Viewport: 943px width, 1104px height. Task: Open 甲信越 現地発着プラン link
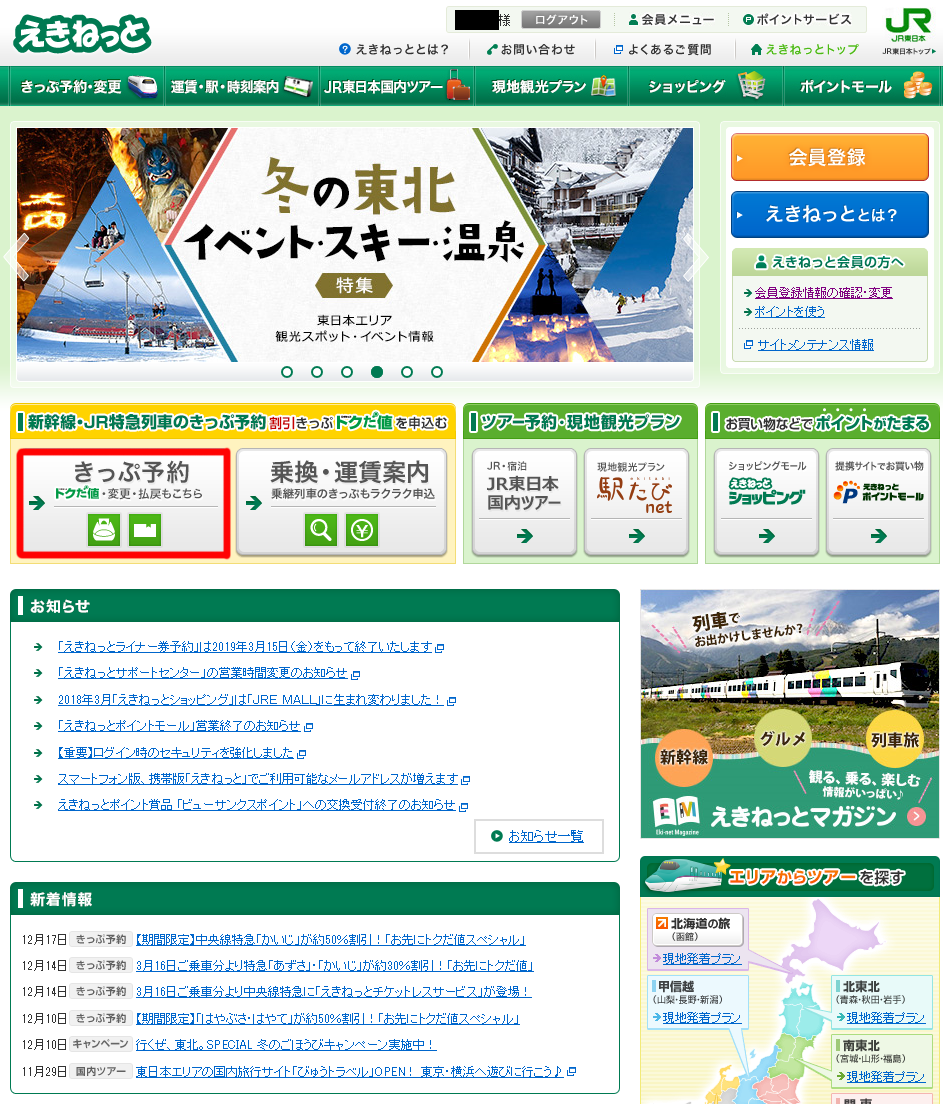click(702, 1017)
